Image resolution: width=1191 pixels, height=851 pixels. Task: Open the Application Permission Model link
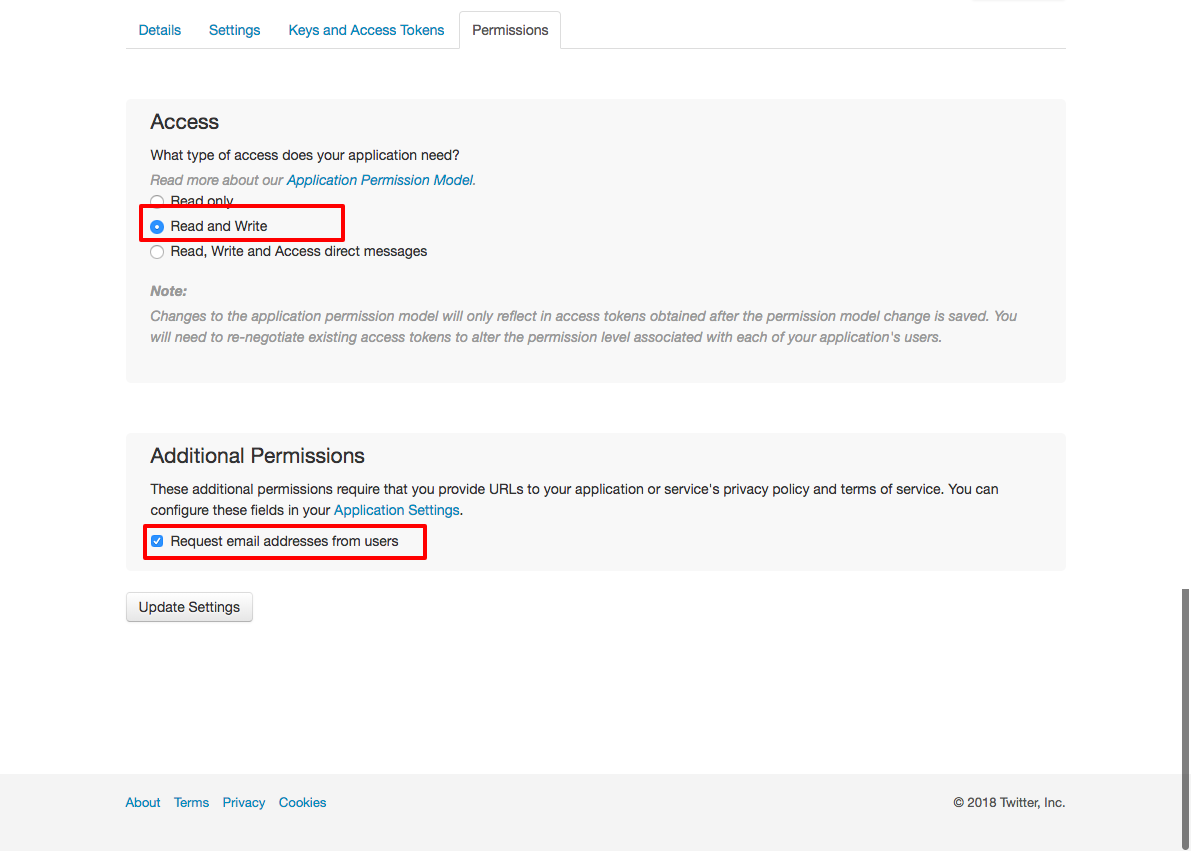pyautogui.click(x=379, y=180)
